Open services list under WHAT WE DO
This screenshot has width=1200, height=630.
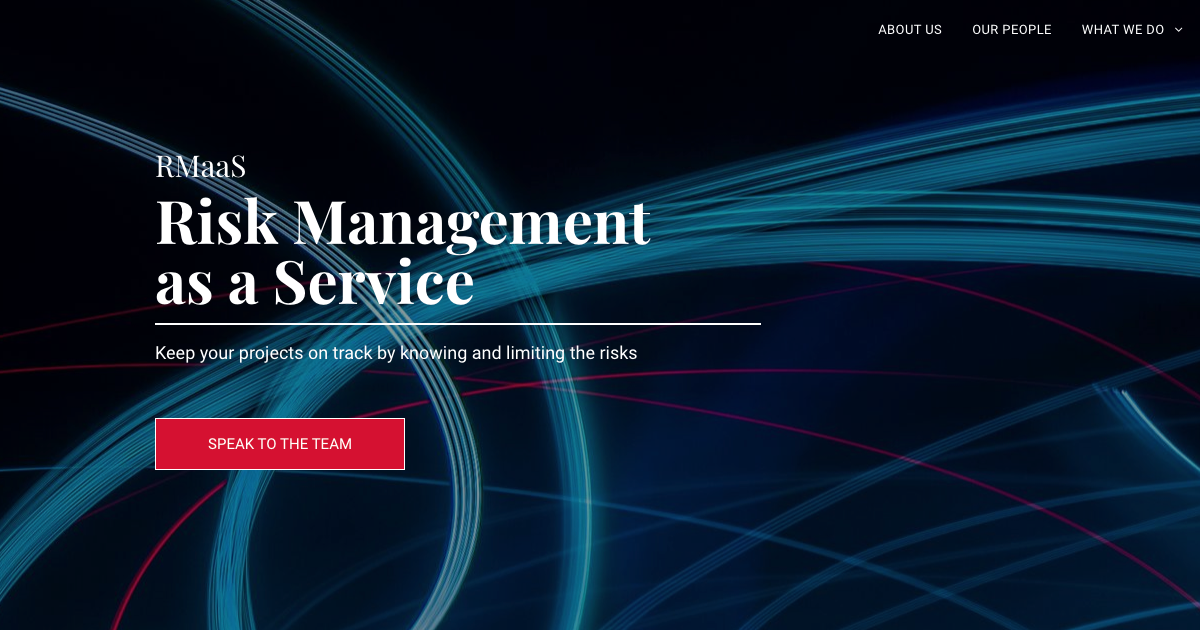1123,29
